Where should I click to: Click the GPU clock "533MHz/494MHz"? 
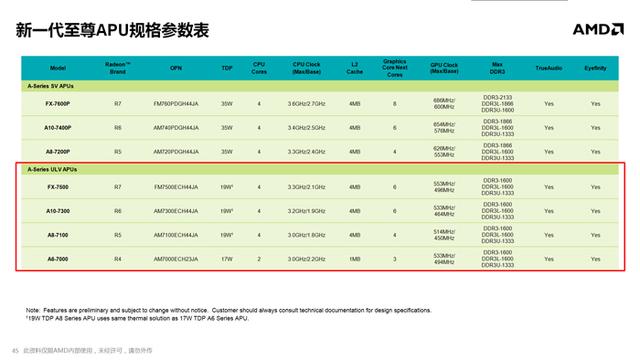444,259
